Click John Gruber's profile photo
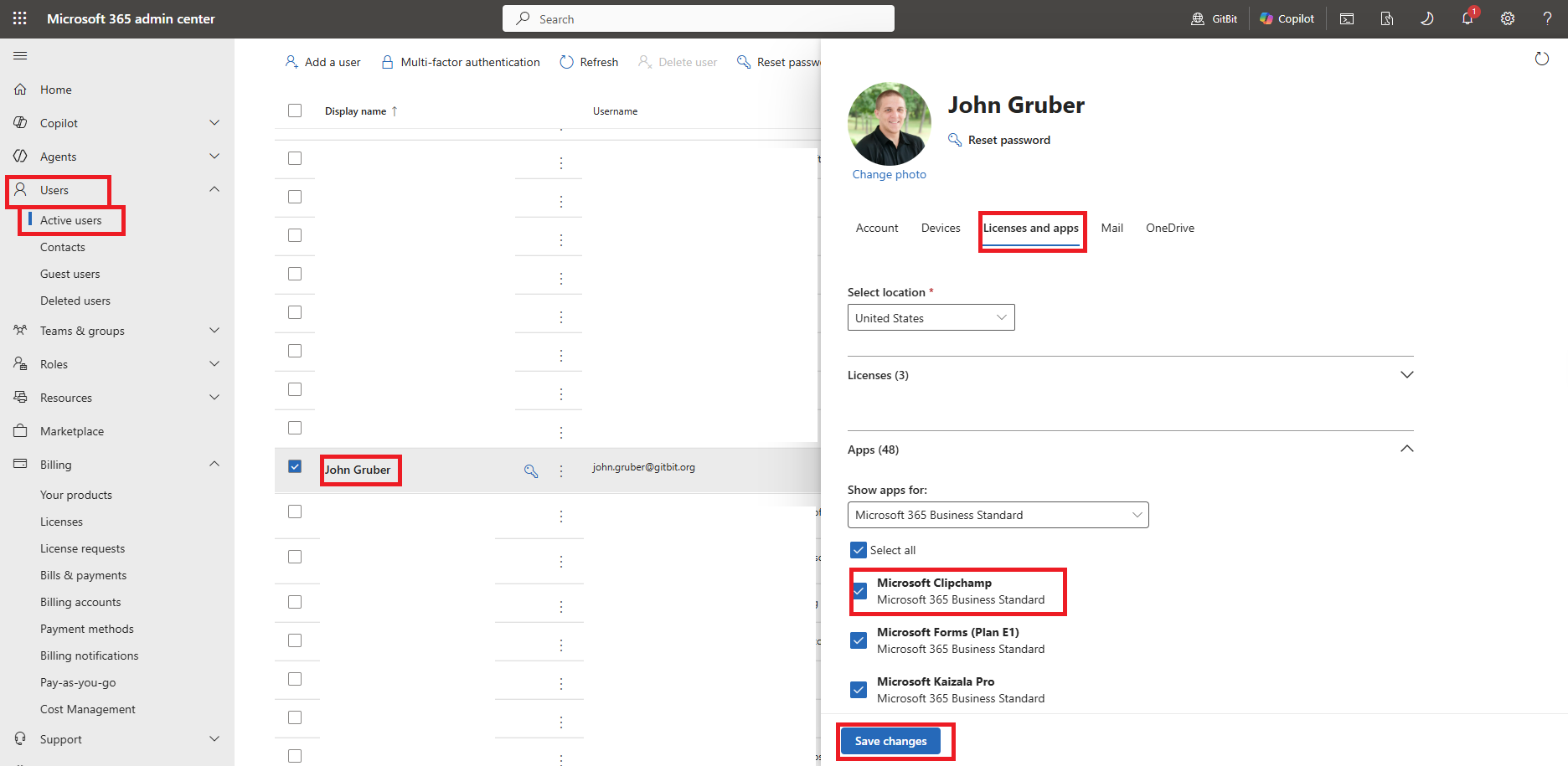The height and width of the screenshot is (766, 1568). point(890,124)
